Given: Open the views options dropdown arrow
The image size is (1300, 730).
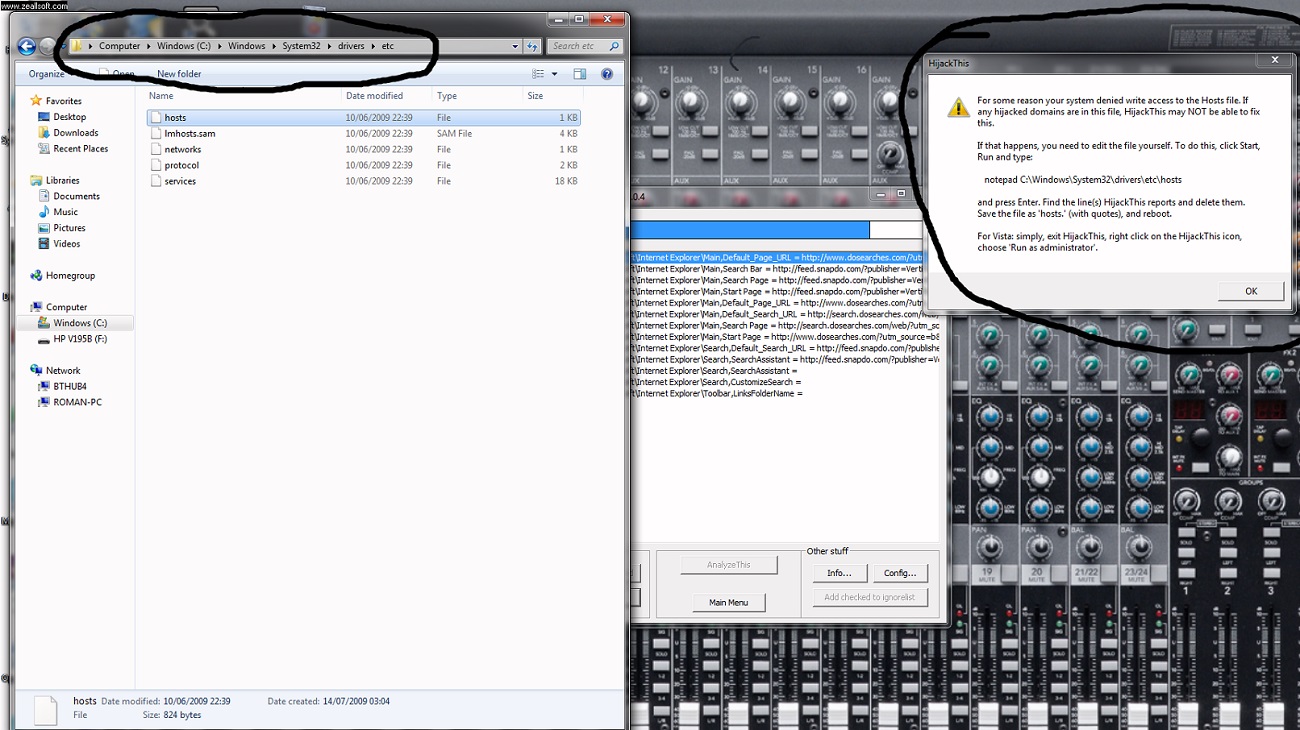Looking at the screenshot, I should coord(553,74).
